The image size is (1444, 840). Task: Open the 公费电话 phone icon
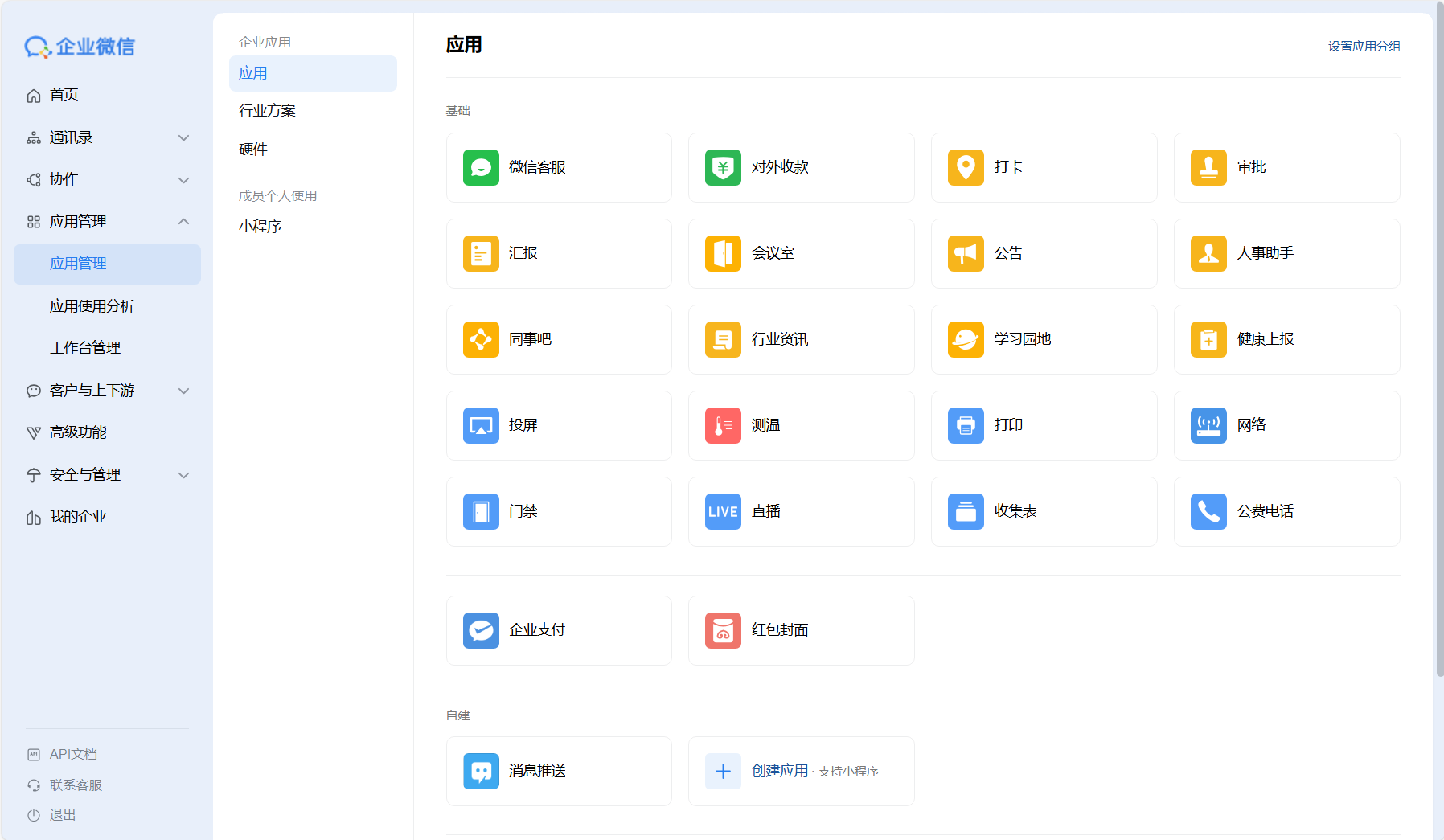1208,511
